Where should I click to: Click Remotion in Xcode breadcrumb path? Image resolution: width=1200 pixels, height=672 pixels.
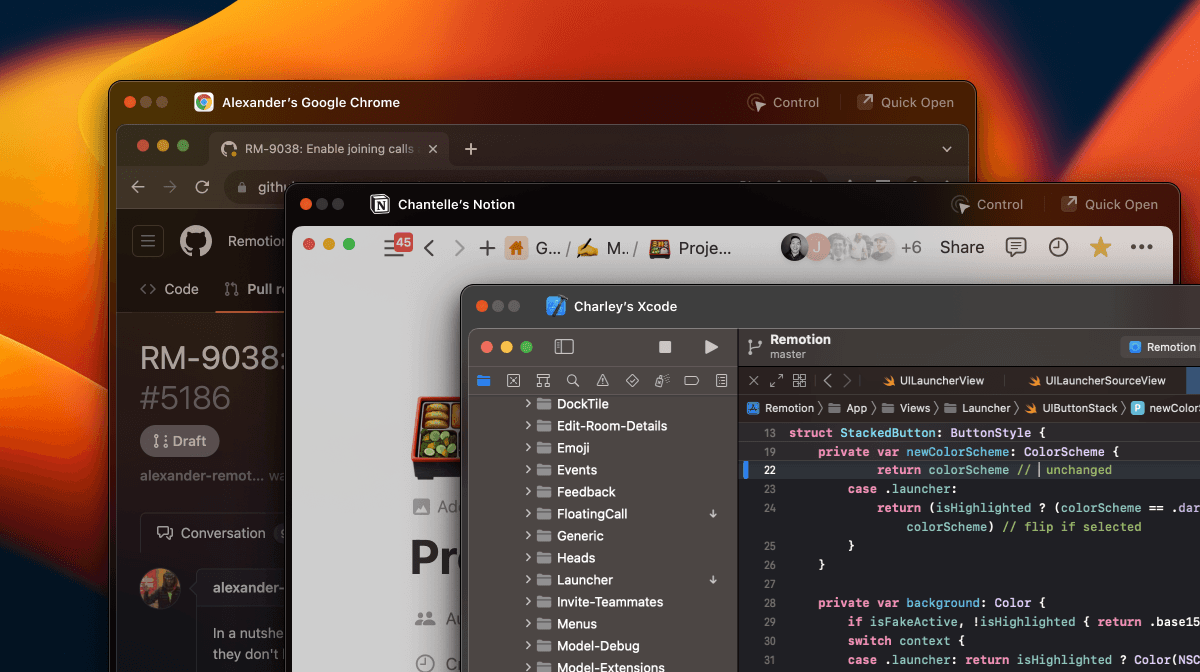[780, 408]
